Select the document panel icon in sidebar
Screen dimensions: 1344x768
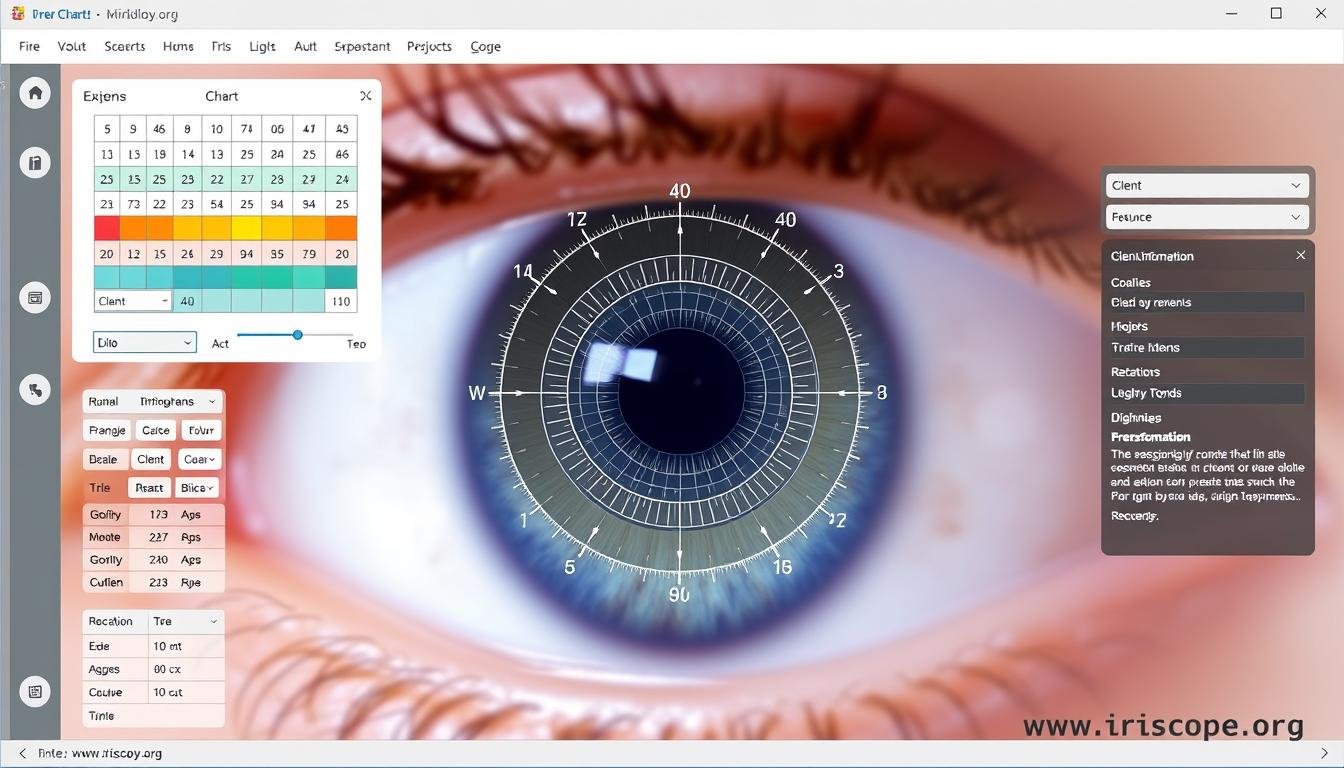point(34,161)
